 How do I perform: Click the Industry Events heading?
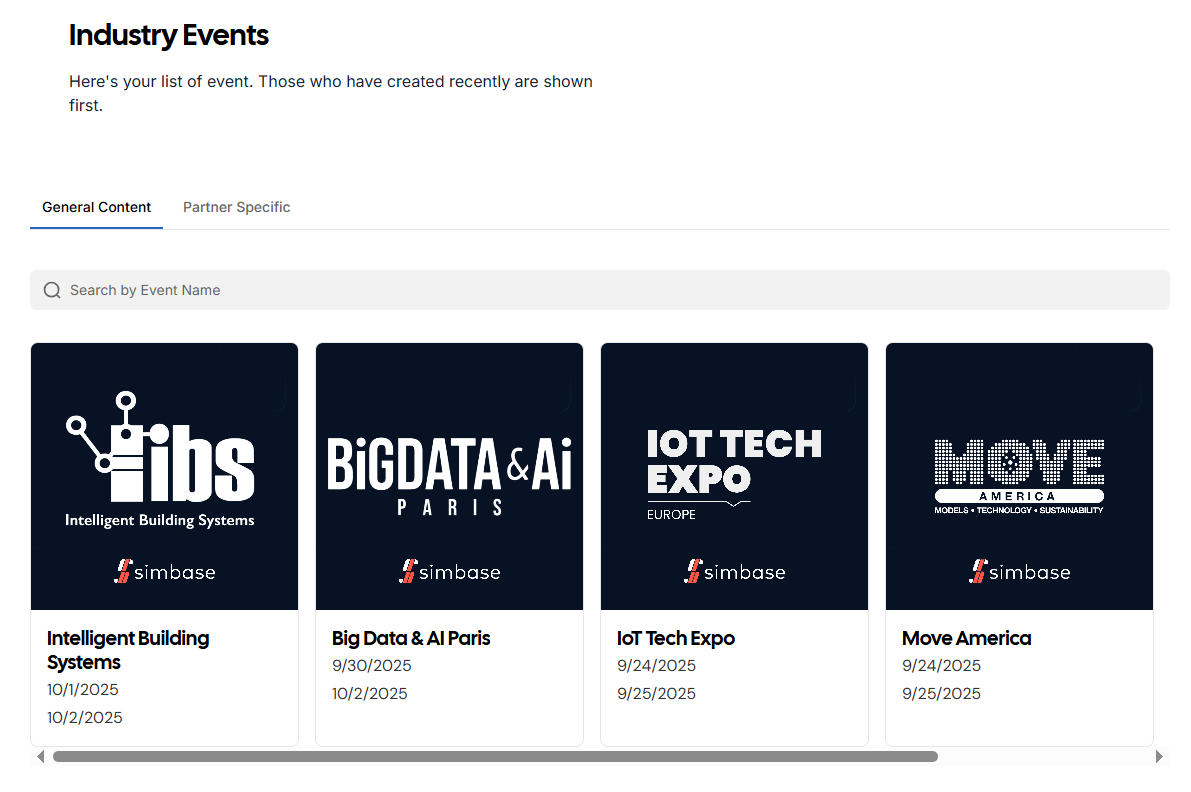coord(169,36)
